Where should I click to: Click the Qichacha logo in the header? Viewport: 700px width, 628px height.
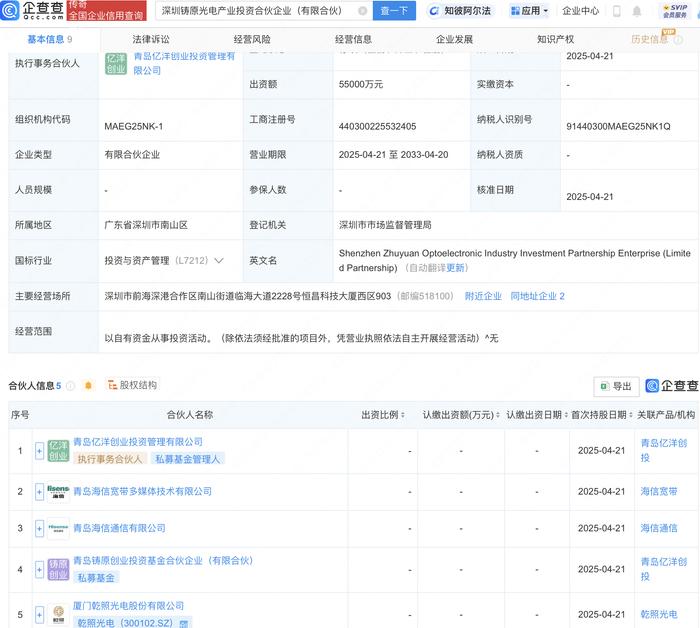(32, 10)
